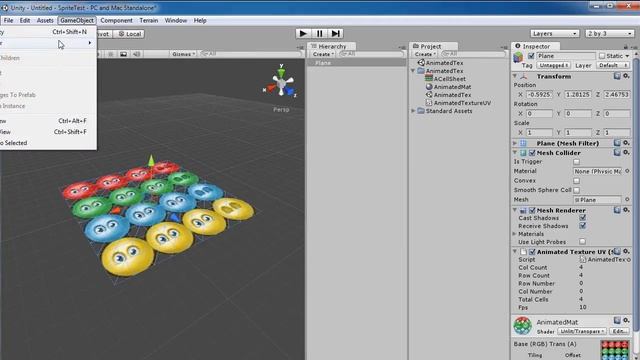Click the AnimatedMat material preview sphere
Screen dimensions: 640x360
tap(522, 326)
